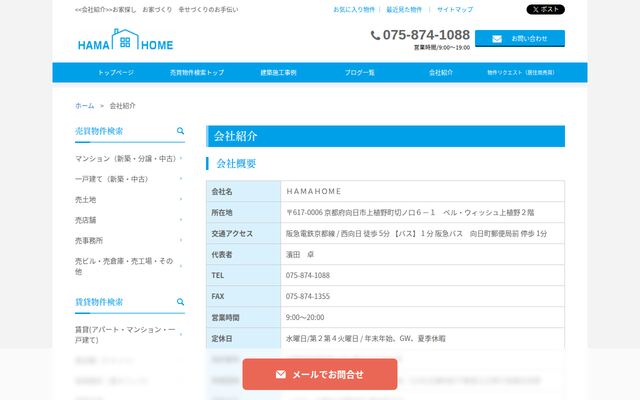Click arrow beside 一戸建て category
This screenshot has height=400, width=640.
[x=181, y=178]
